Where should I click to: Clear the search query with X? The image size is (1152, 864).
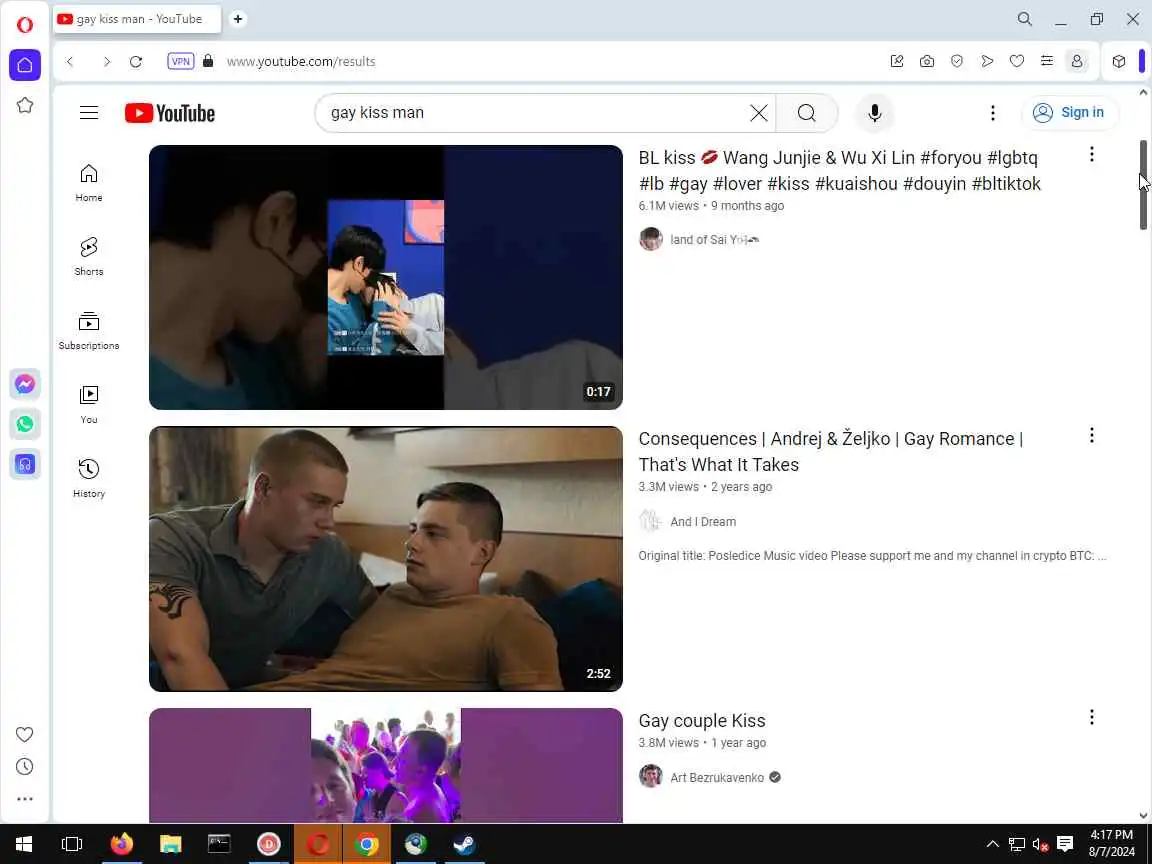coord(759,113)
